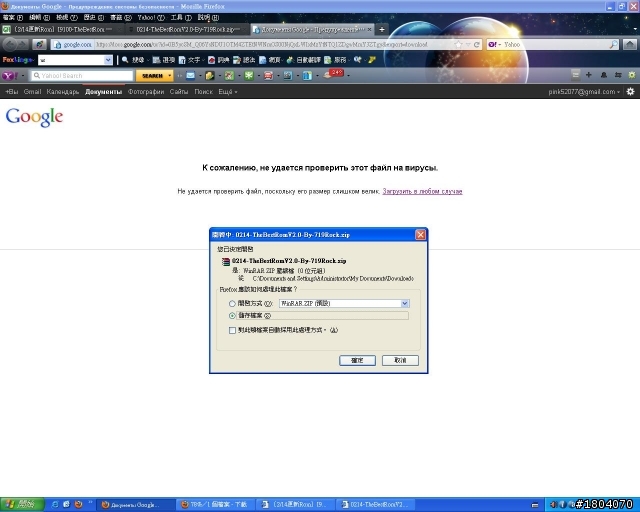
Task: Expand the weather 24° dropdown arrow
Action: coord(348,76)
